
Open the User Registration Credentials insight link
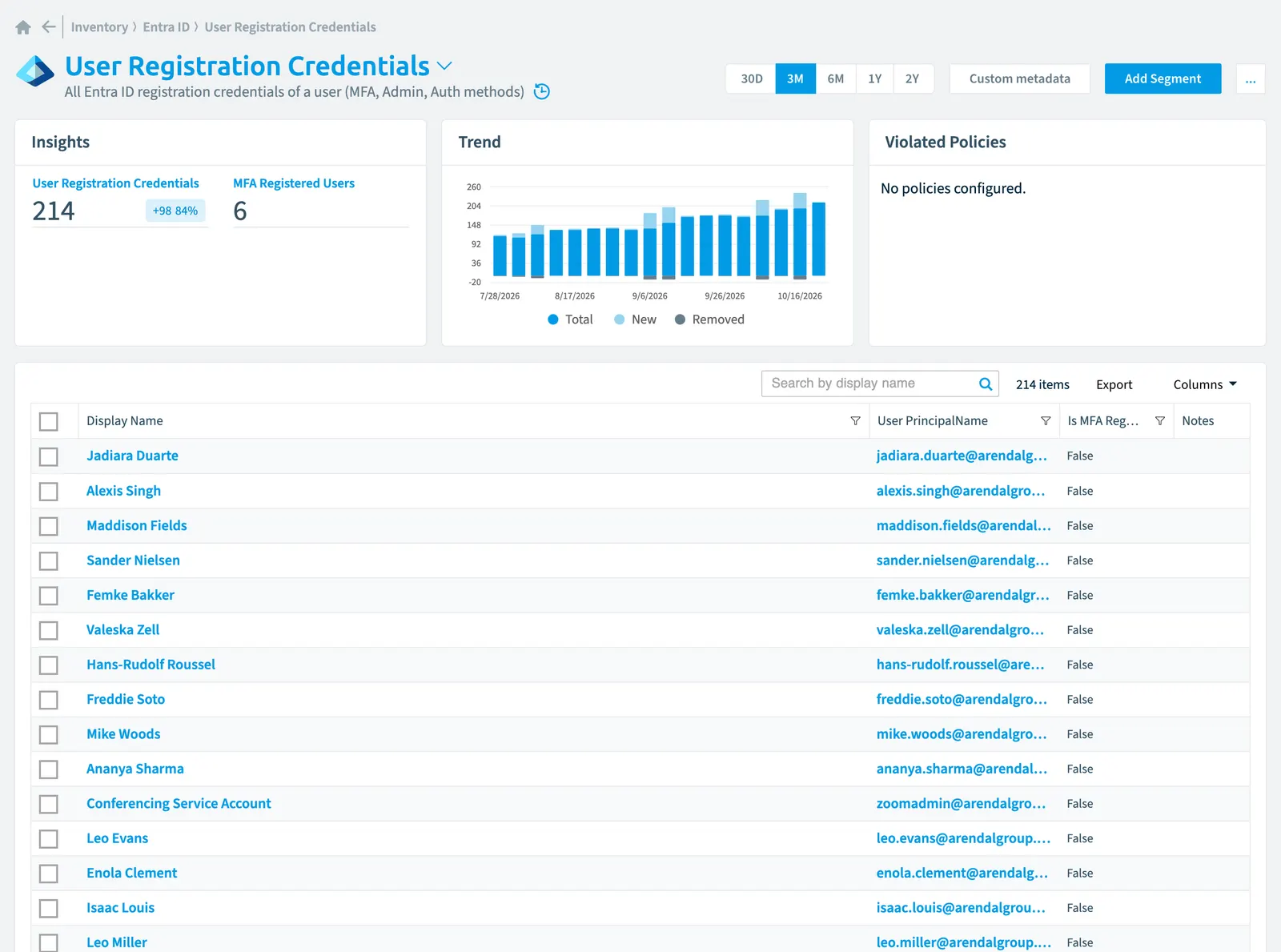point(115,183)
